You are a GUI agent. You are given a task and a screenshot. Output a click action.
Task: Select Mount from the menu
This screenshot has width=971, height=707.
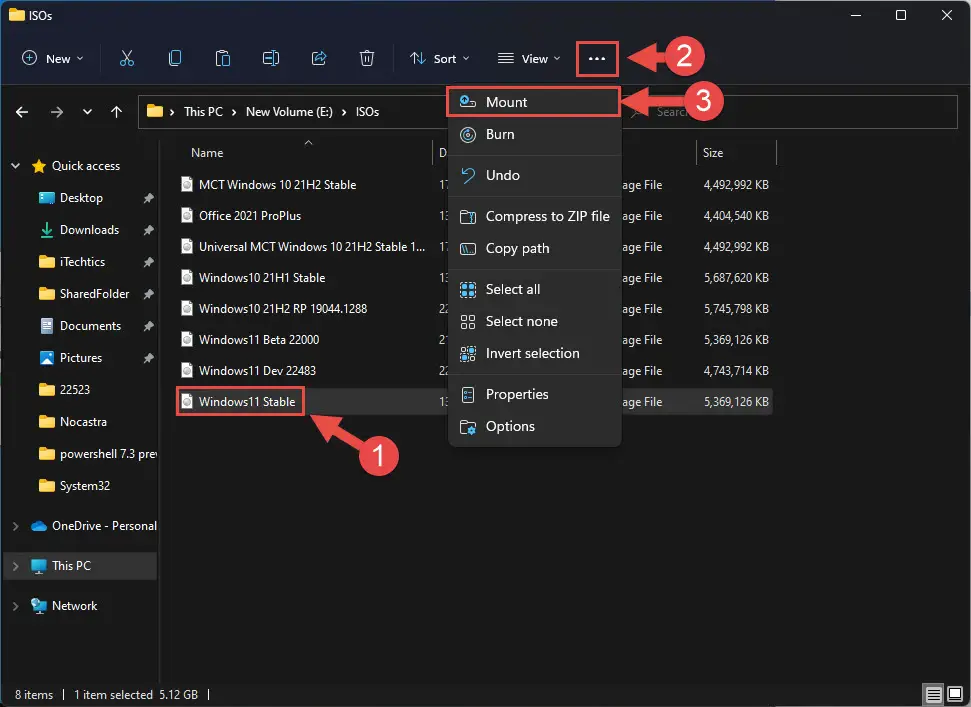click(533, 102)
